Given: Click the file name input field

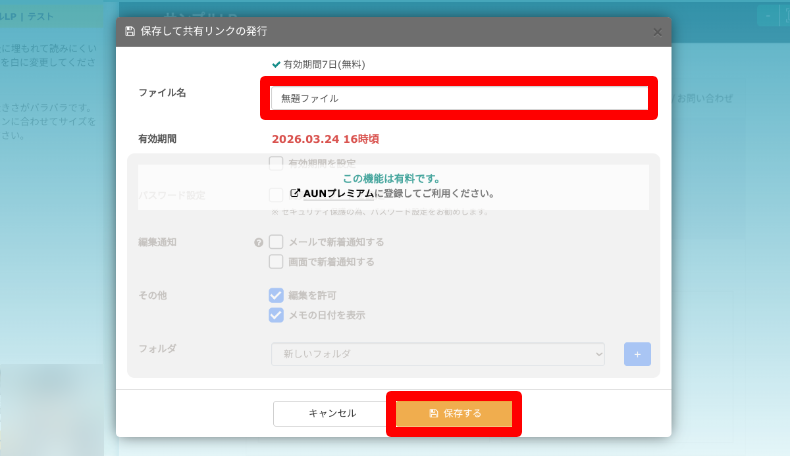Looking at the screenshot, I should pos(459,98).
